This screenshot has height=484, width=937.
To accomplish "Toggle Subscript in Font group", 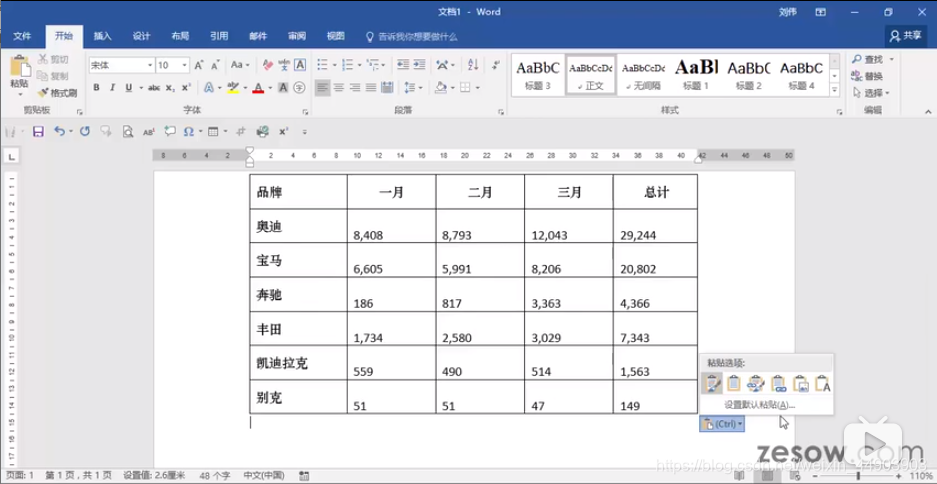I will coord(170,87).
